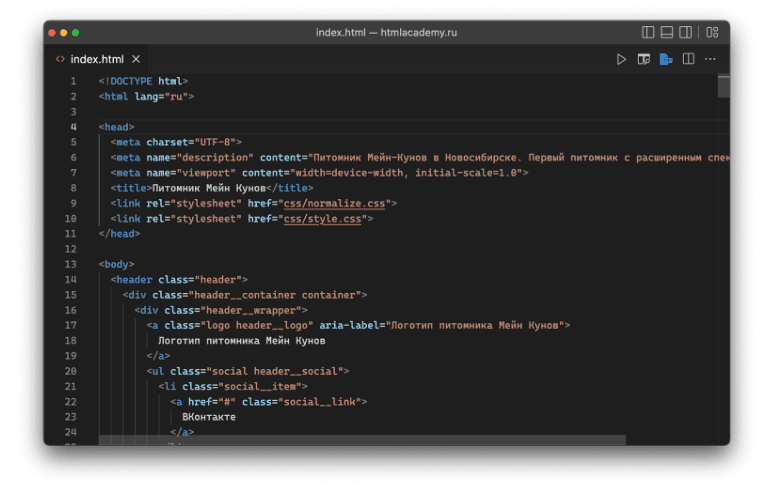775x486 pixels.
Task: Click the meta description line
Action: tap(420, 158)
